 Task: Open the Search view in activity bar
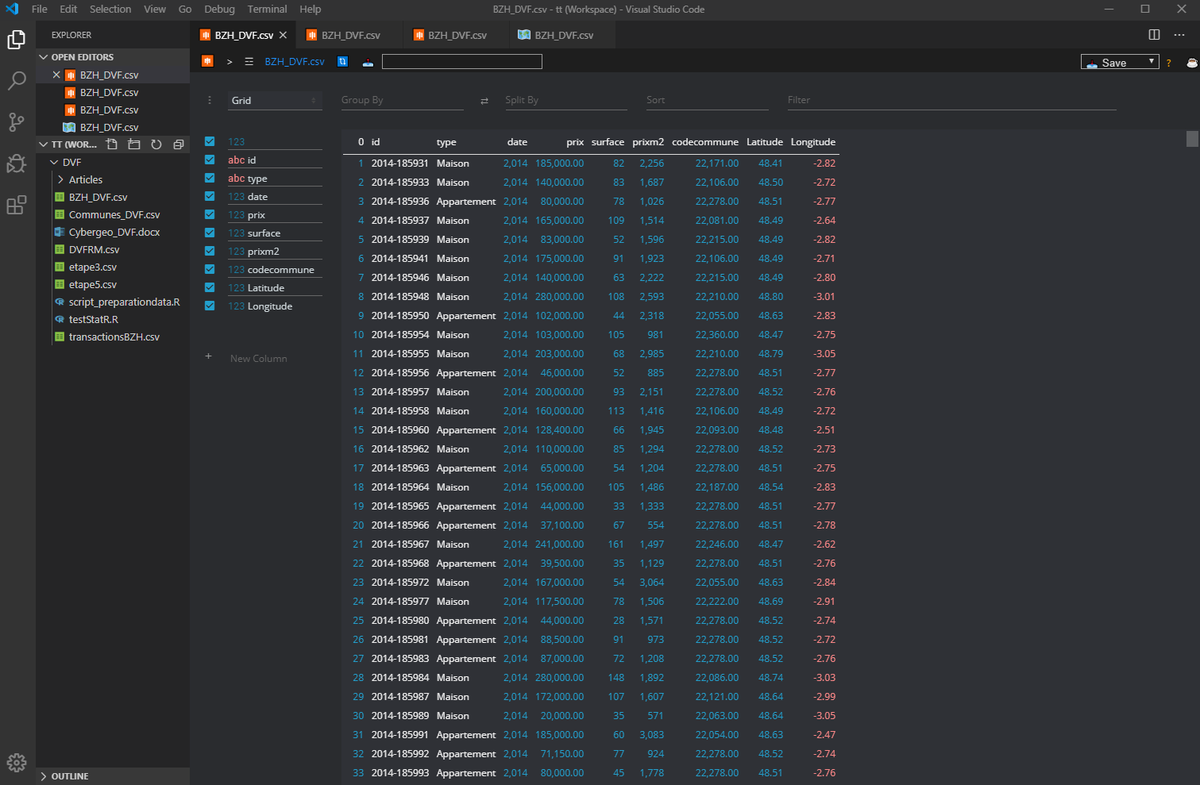[17, 81]
